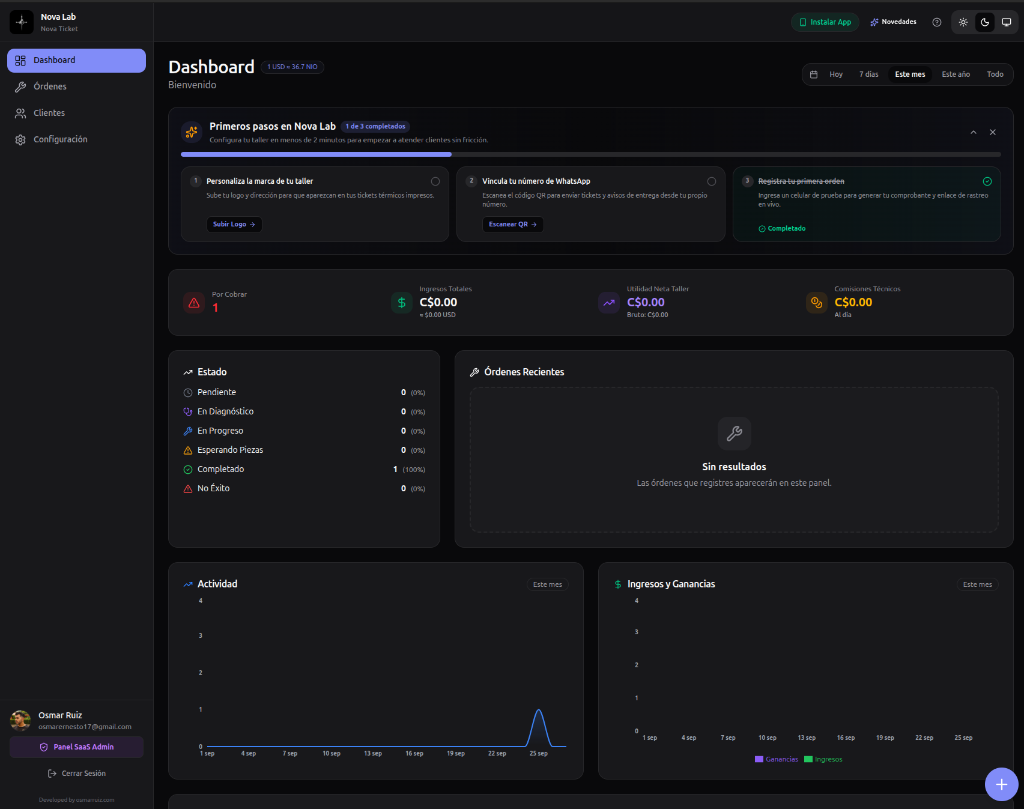Click the Comisiones Técnicos coins icon
Image resolution: width=1024 pixels, height=809 pixels.
point(816,303)
